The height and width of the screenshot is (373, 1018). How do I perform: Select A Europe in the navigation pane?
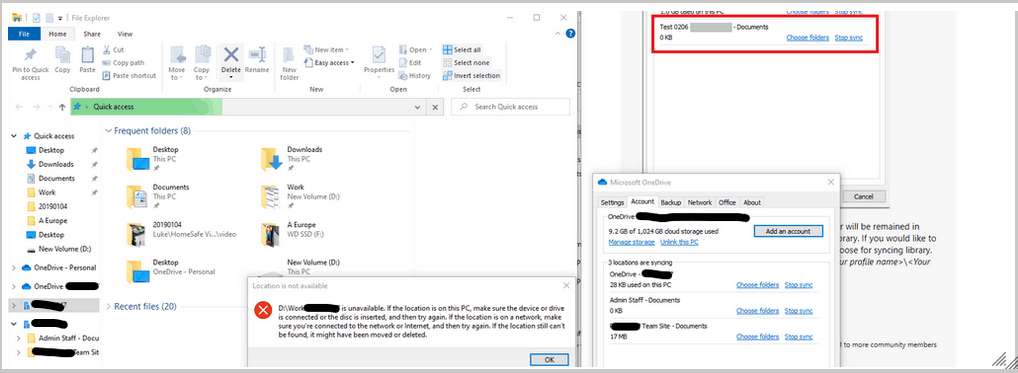[x=53, y=221]
